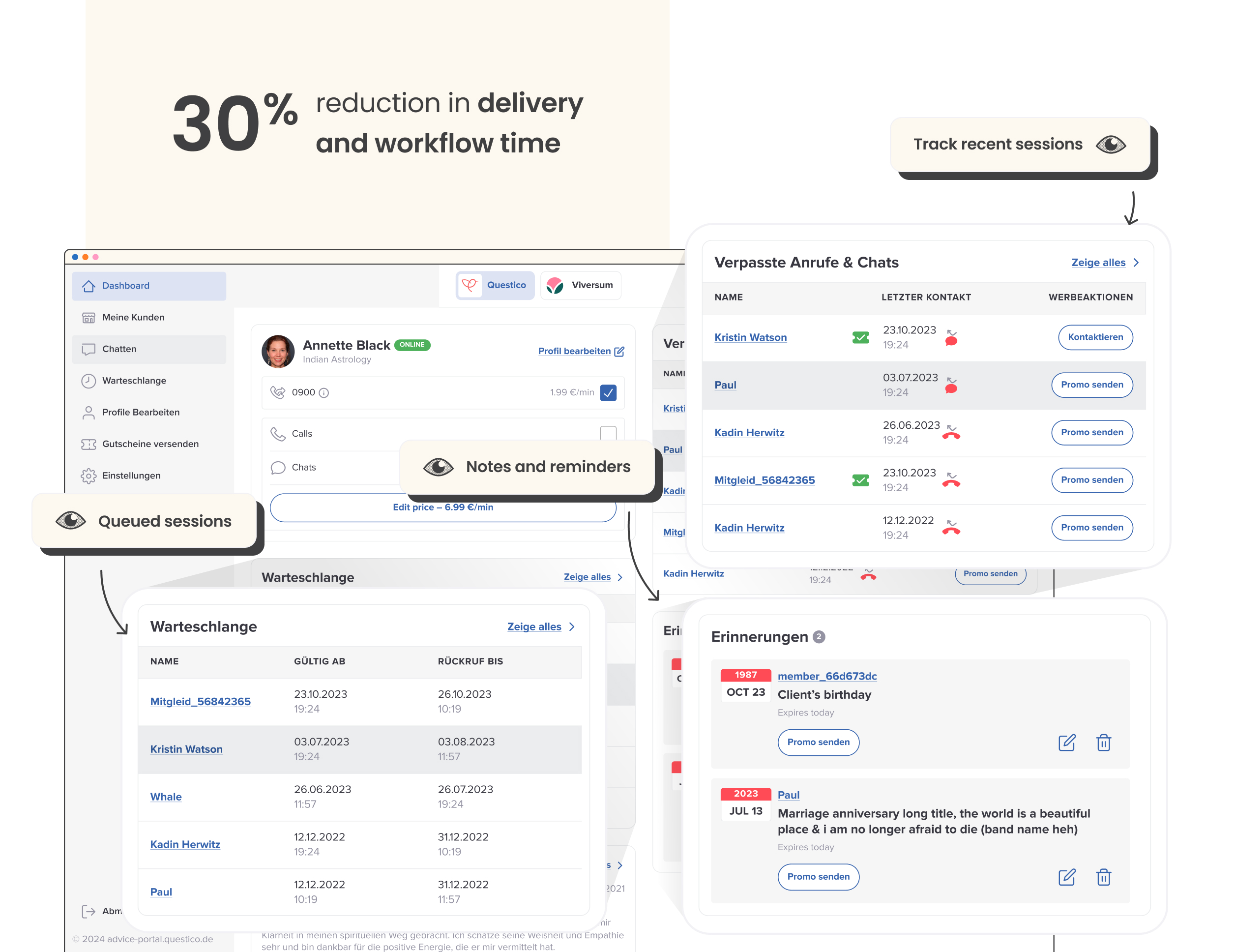This screenshot has width=1235, height=952.
Task: Expand Warteschlange list with Zeige alles arrow
Action: click(572, 627)
